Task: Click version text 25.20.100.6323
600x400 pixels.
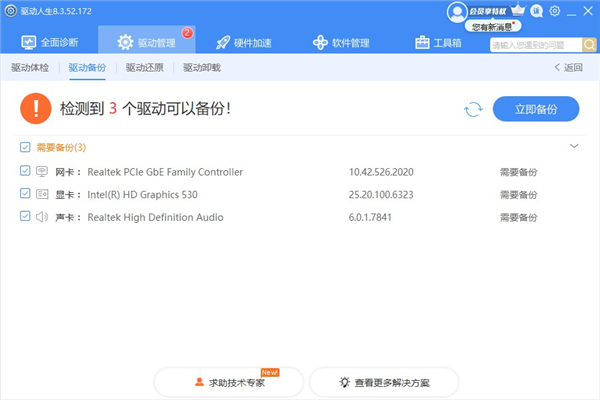Action: pyautogui.click(x=381, y=194)
